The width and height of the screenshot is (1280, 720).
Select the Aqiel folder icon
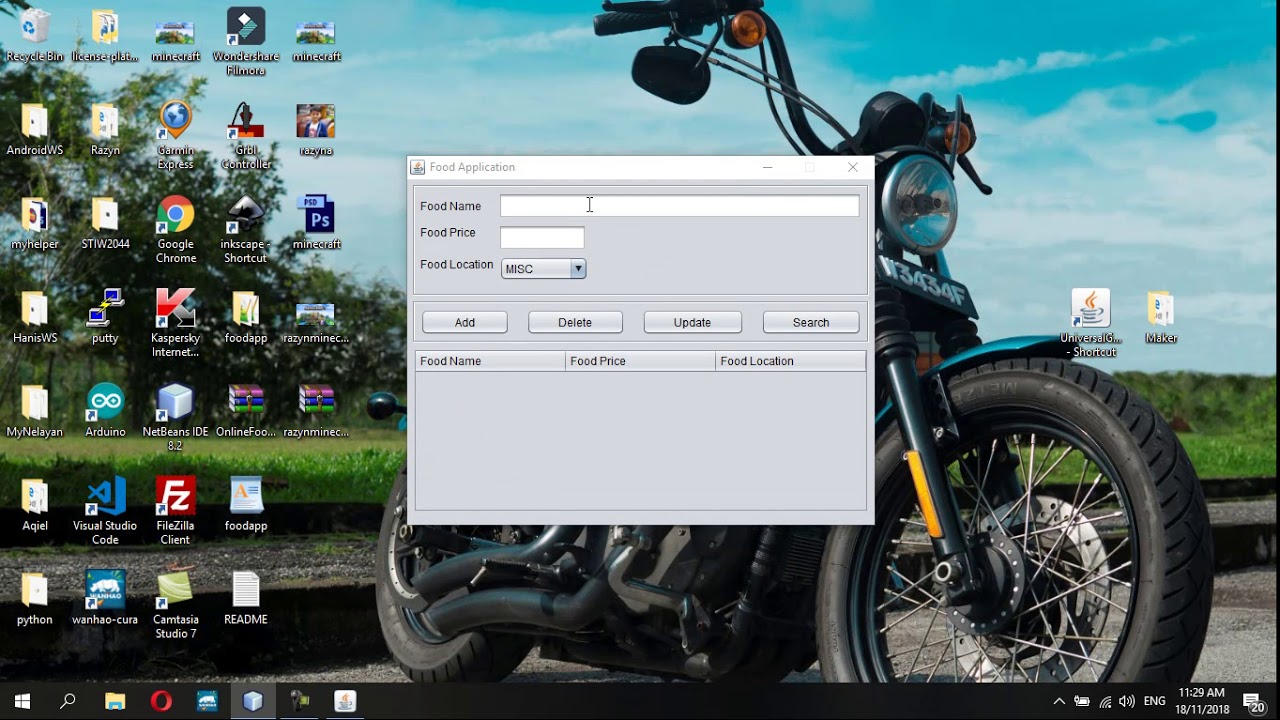pos(35,505)
